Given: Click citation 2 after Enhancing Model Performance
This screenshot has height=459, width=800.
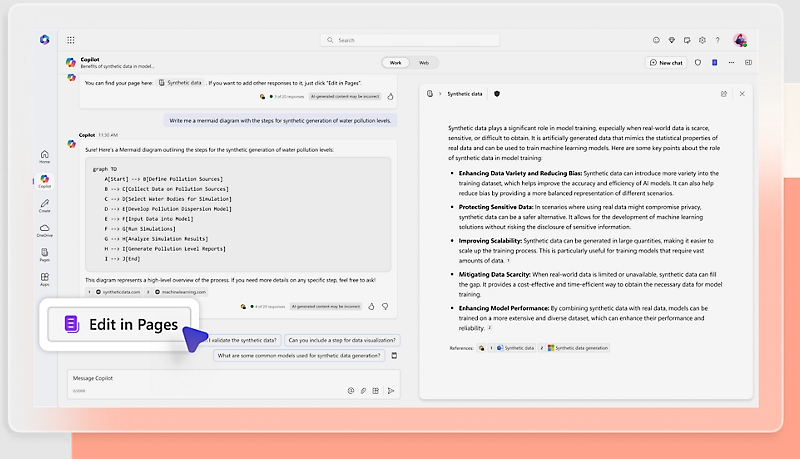Looking at the screenshot, I should tap(489, 328).
